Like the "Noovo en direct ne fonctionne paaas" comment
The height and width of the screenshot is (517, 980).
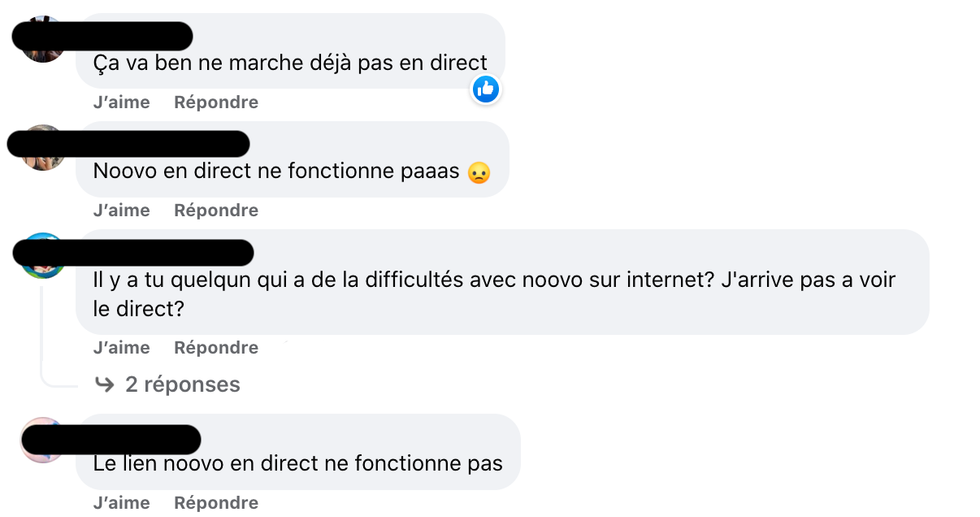click(x=121, y=210)
